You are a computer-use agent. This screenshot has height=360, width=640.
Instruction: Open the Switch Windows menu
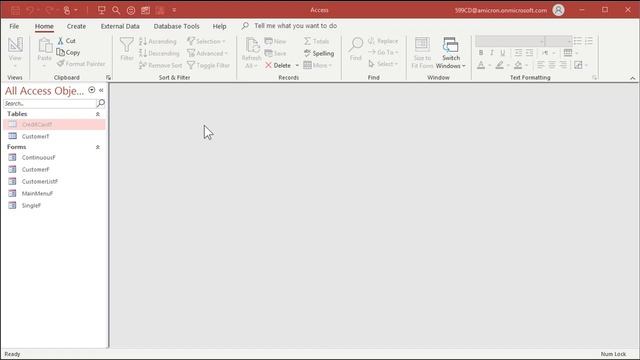tap(451, 53)
